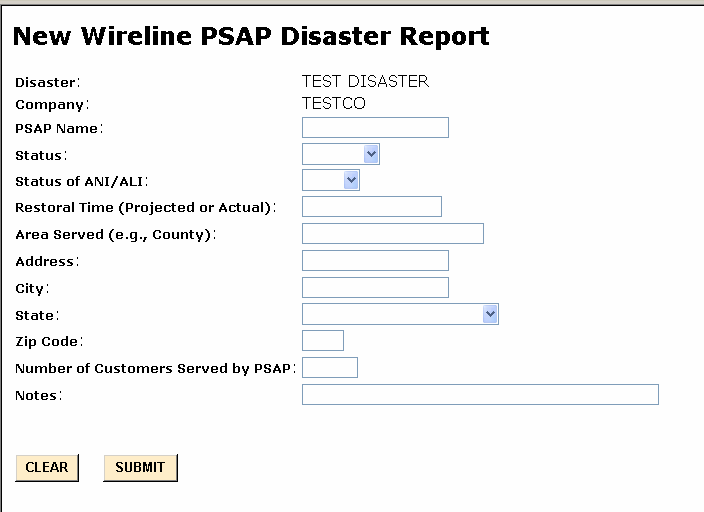Screen dimensions: 704x512
Task: Click the New Wireline PSAP Disaster Report heading
Action: 251,37
